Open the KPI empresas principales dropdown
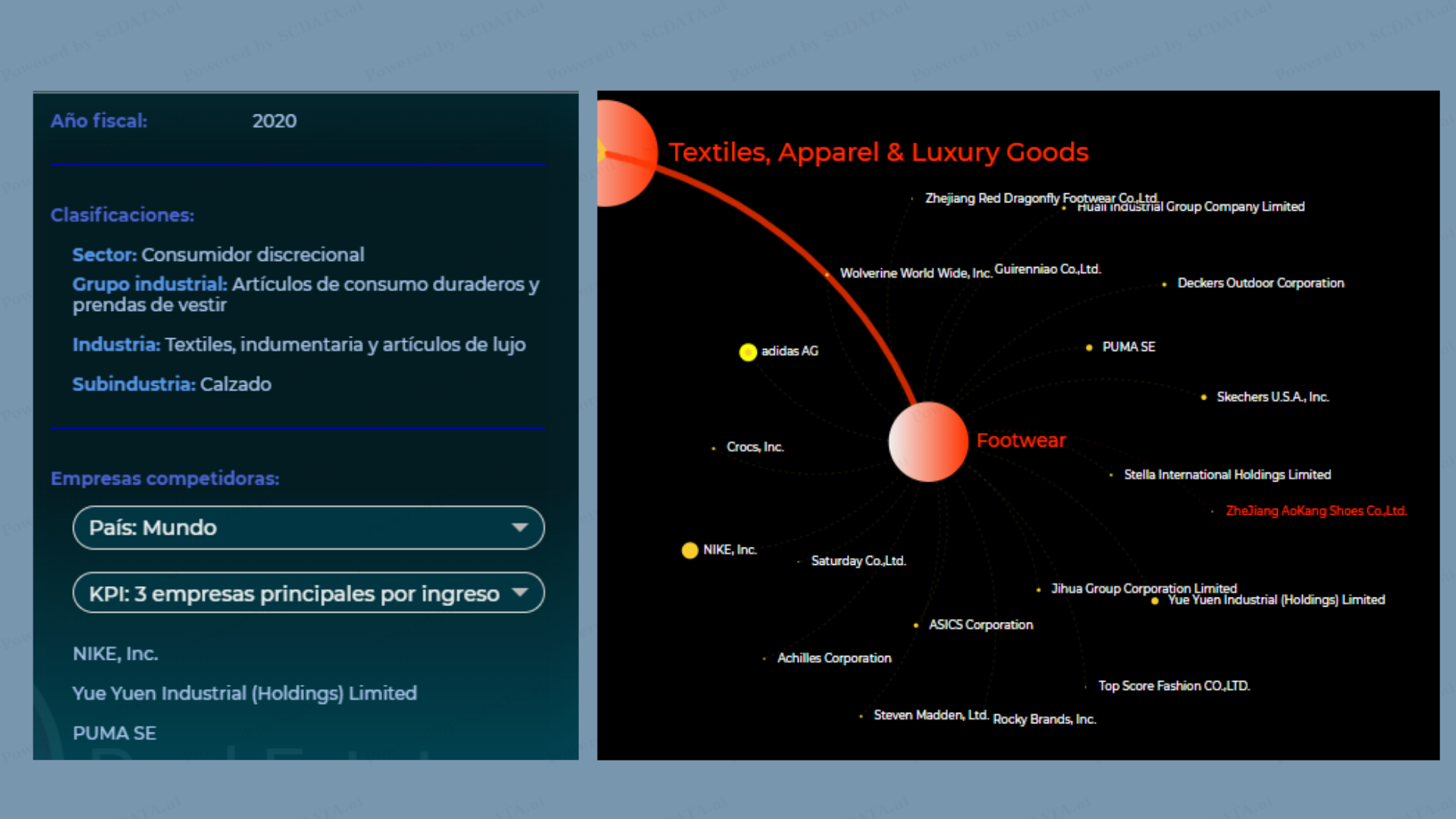Screen dimensions: 1456x819 (308, 592)
